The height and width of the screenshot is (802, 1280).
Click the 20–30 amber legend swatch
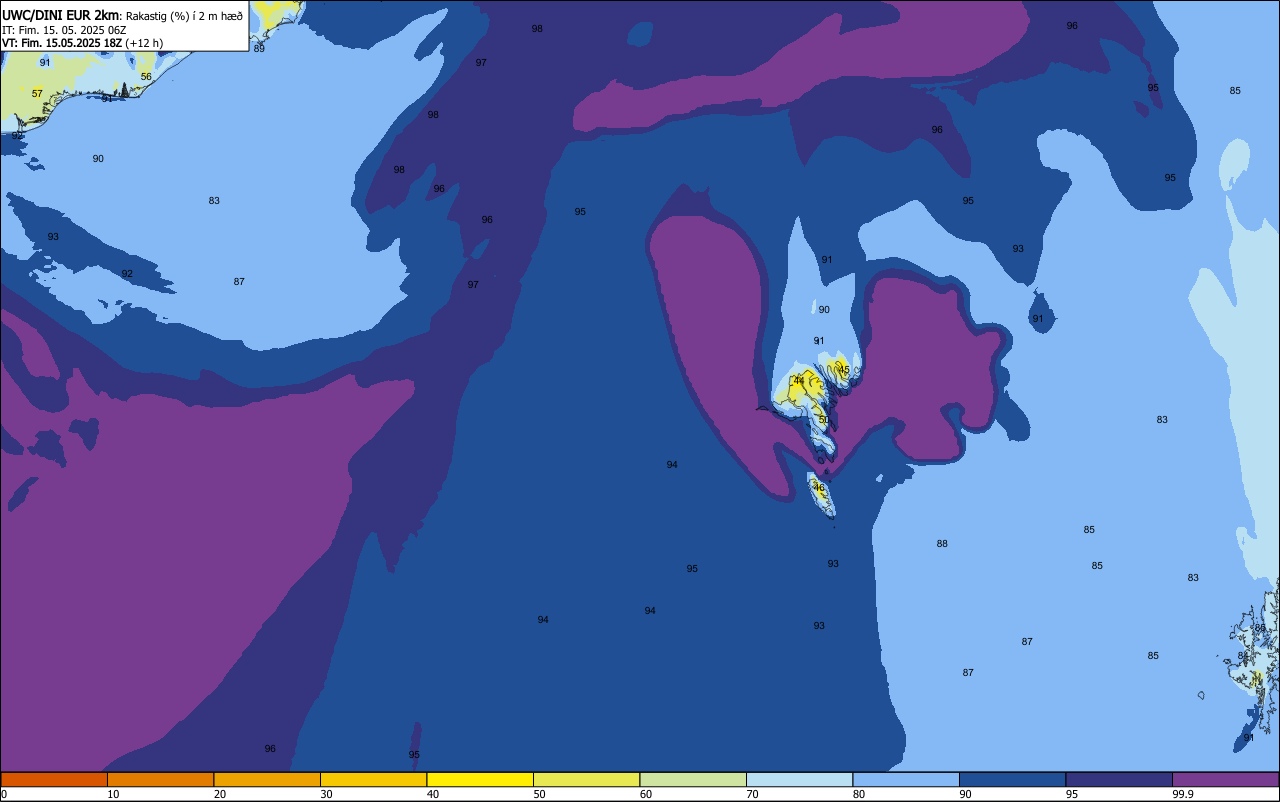point(267,779)
